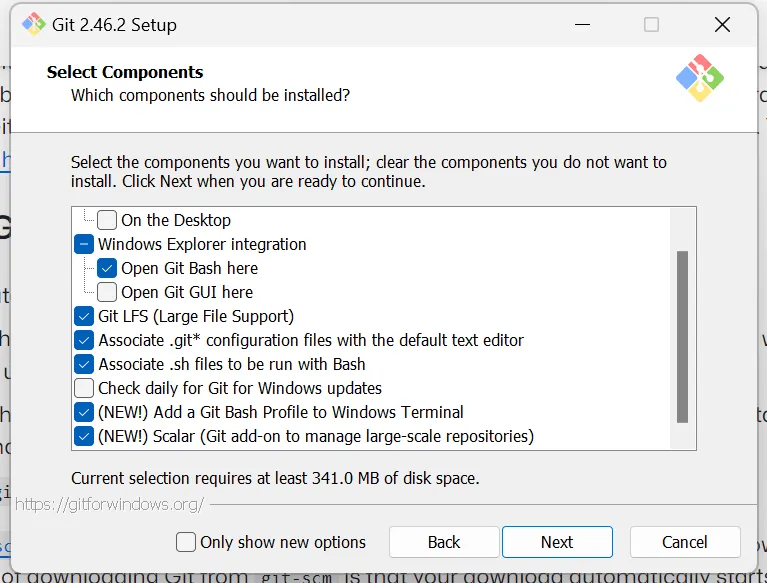The height and width of the screenshot is (583, 767).
Task: Click the Open Git Bash here label
Action: tap(190, 268)
